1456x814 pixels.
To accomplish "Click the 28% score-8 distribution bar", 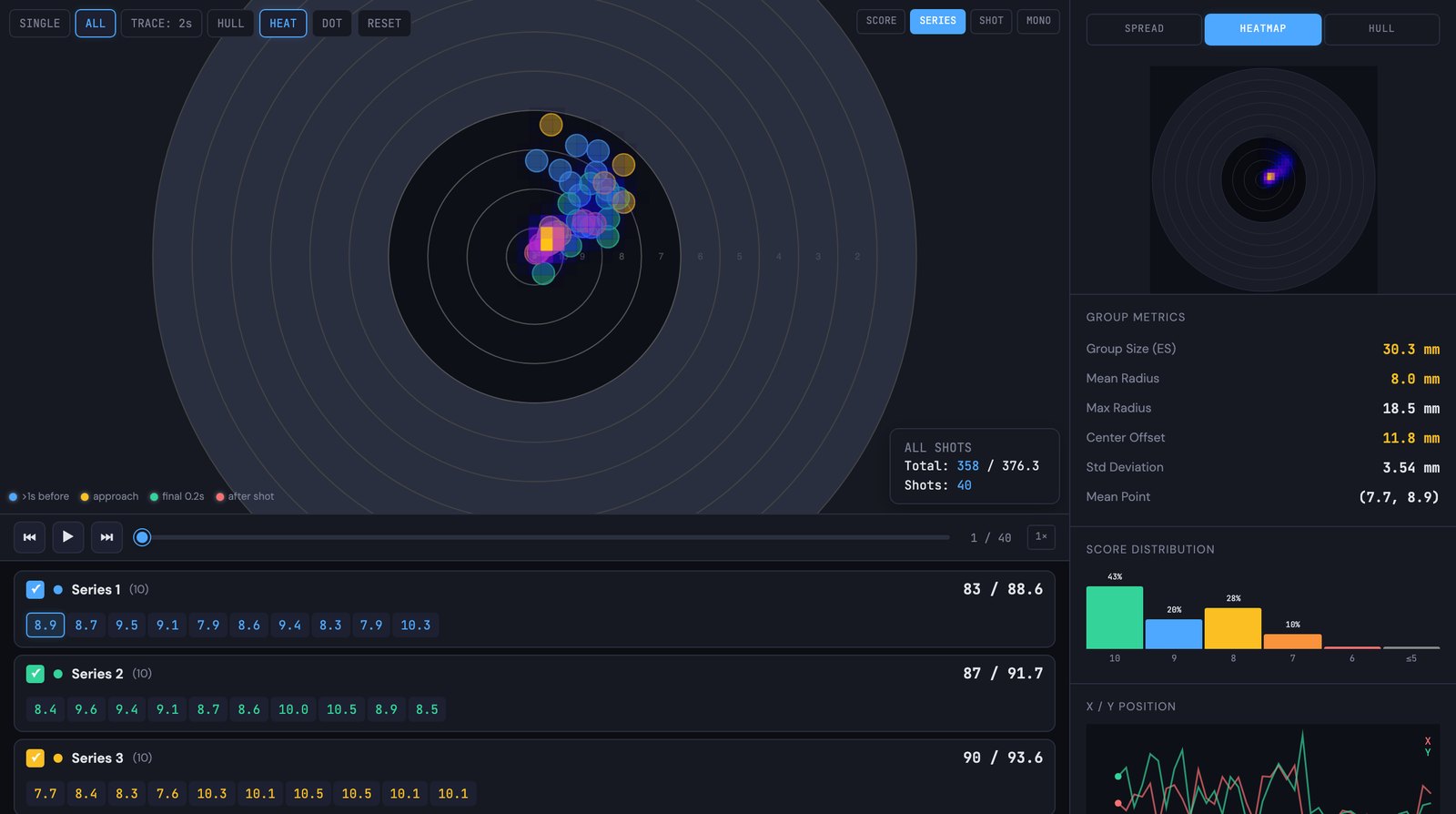I will tap(1233, 628).
